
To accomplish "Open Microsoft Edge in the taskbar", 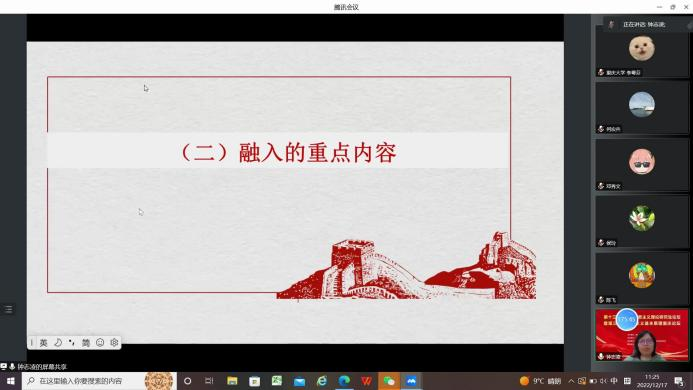I will tap(344, 381).
